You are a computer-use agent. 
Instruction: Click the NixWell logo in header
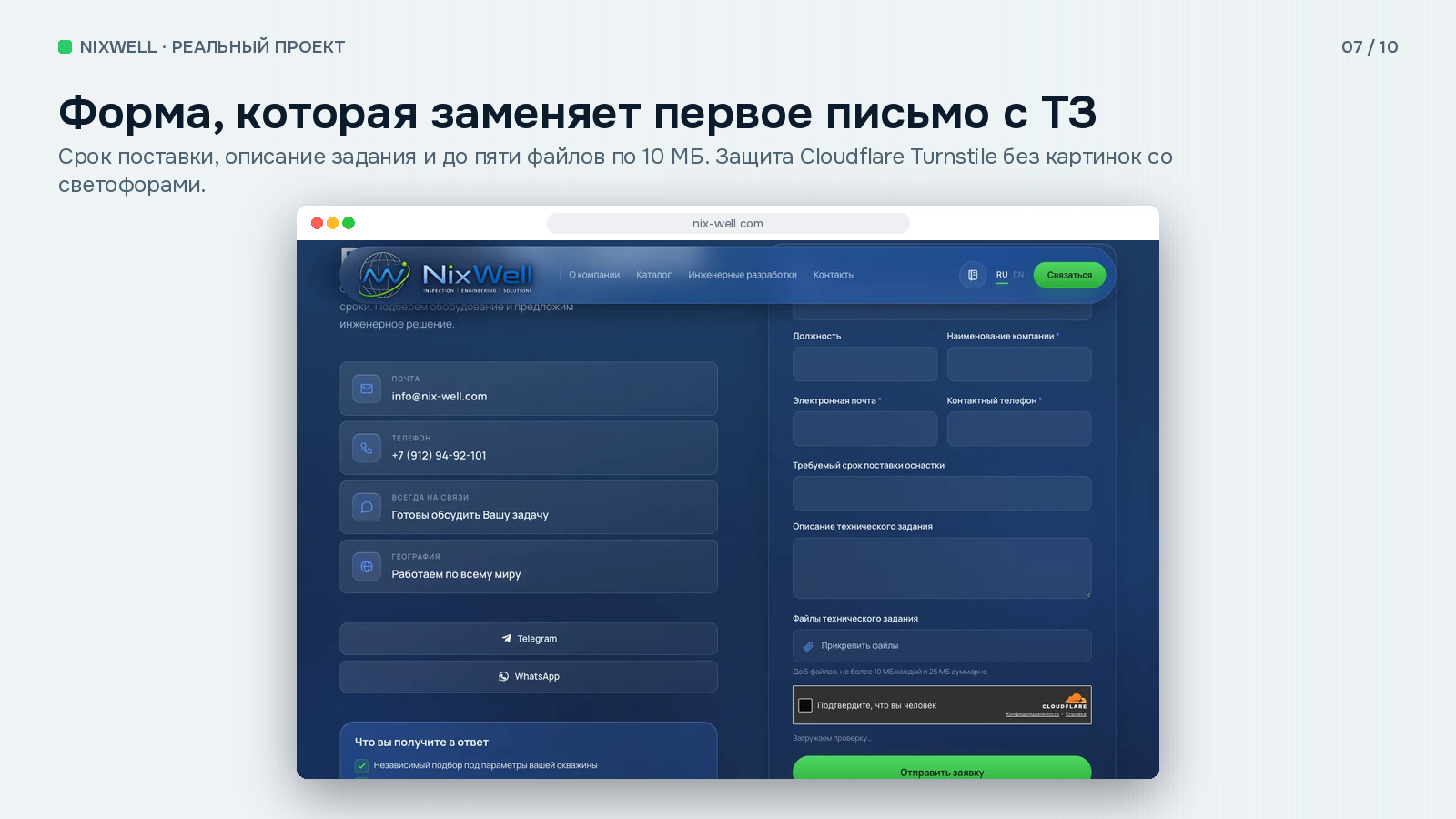(446, 275)
